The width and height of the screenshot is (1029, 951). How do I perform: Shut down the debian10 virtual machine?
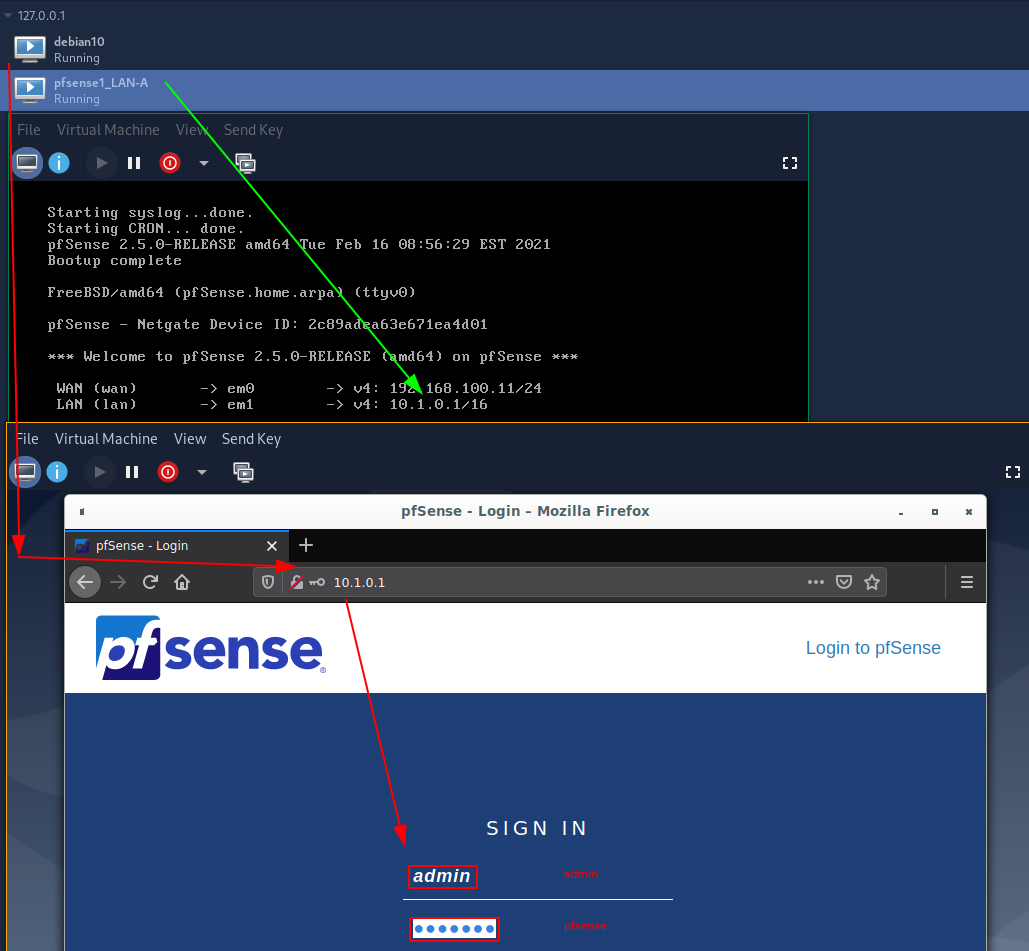(x=168, y=472)
